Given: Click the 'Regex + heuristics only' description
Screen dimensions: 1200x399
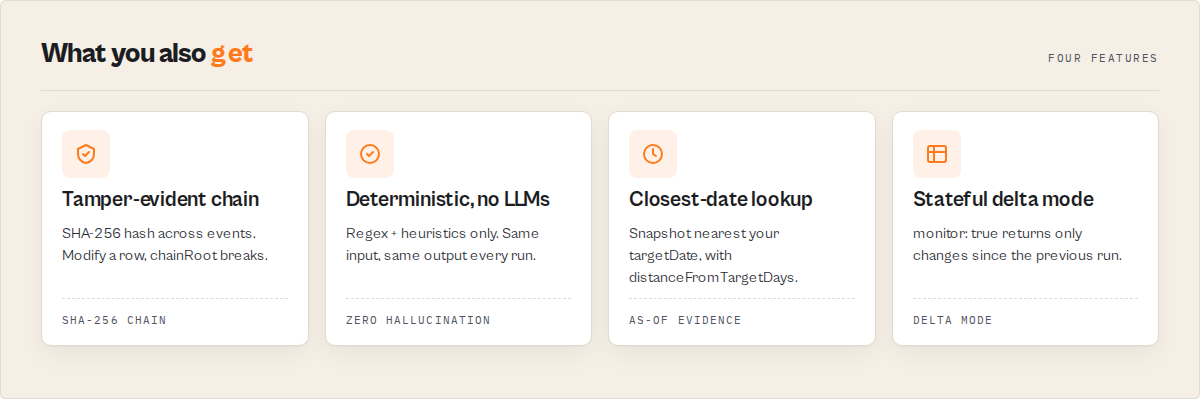Looking at the screenshot, I should pyautogui.click(x=443, y=244).
